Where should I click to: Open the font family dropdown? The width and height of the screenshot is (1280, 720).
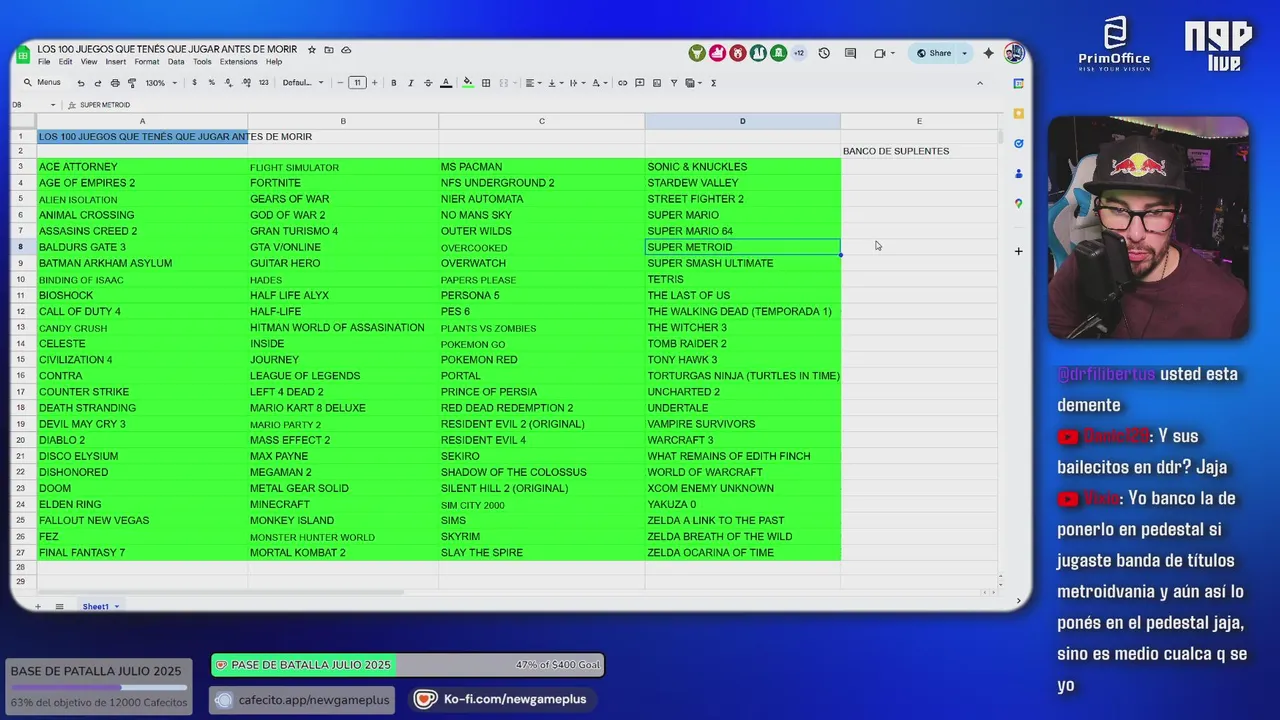pyautogui.click(x=303, y=83)
